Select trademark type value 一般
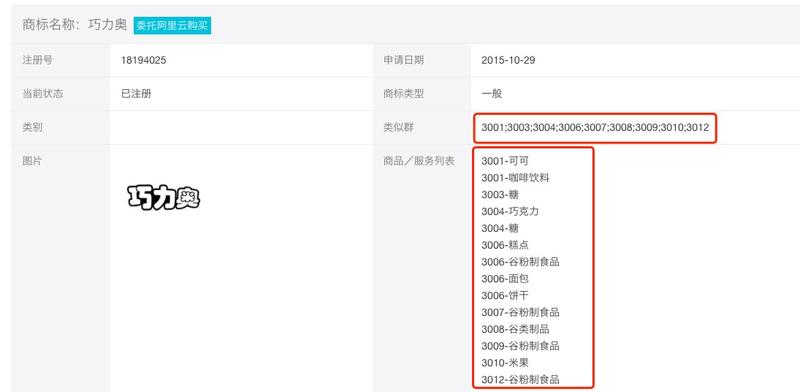800x392 pixels. click(491, 94)
